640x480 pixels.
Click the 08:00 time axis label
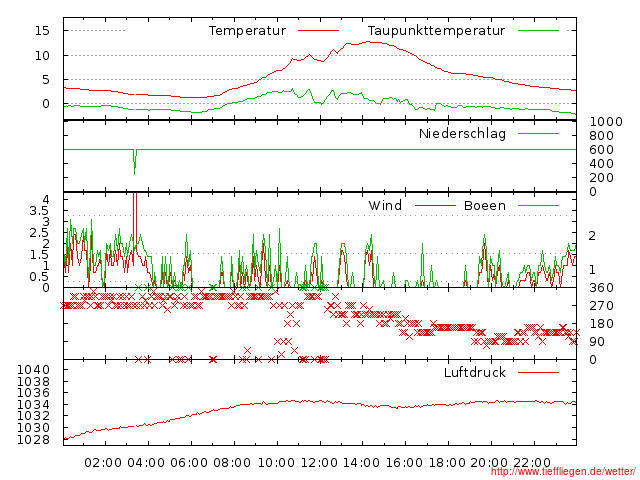click(x=232, y=463)
